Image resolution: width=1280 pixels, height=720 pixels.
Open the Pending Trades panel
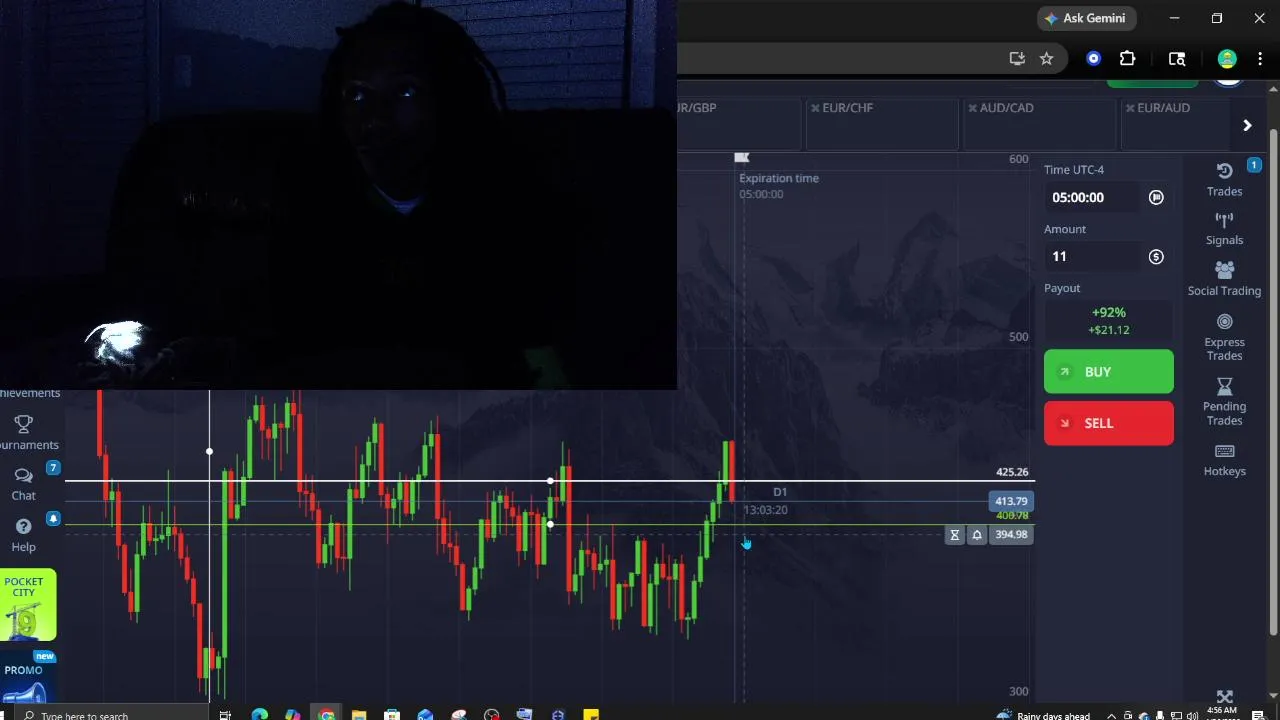click(x=1224, y=401)
